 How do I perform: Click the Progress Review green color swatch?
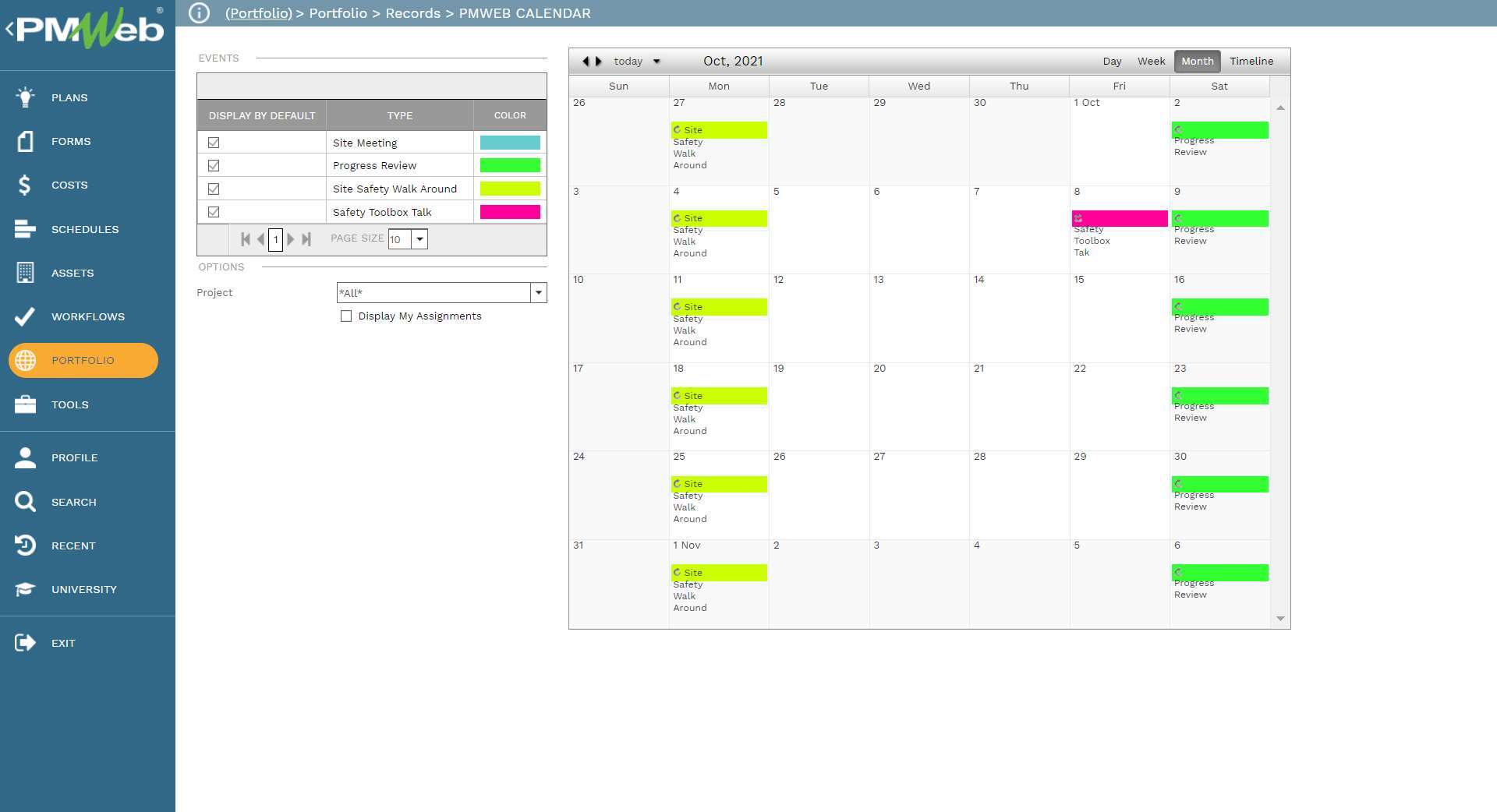click(510, 165)
